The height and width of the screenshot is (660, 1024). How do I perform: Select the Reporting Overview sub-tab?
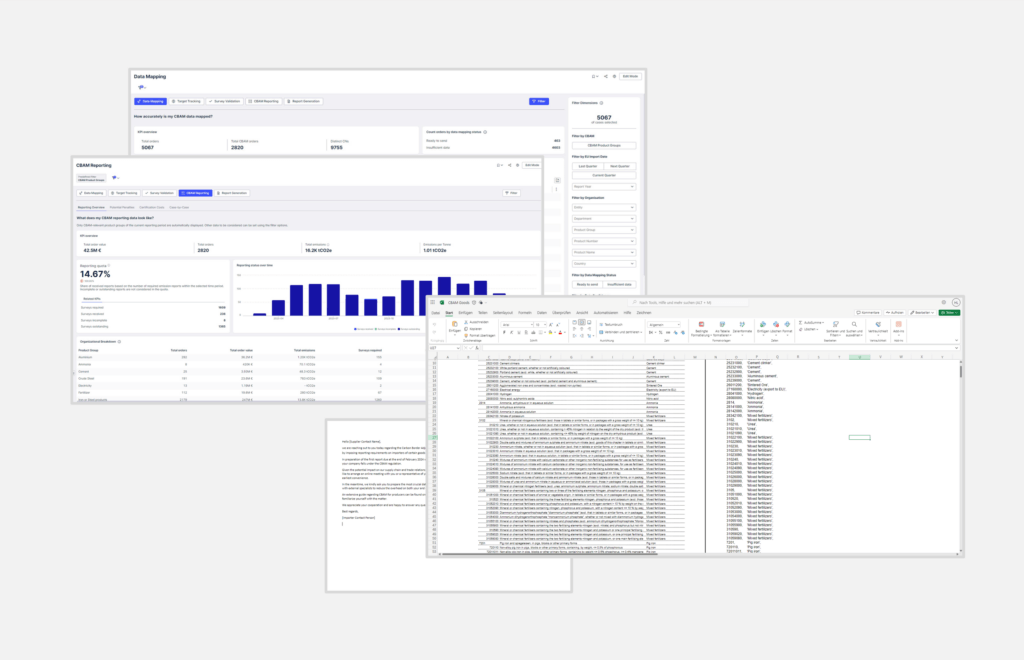tap(91, 207)
